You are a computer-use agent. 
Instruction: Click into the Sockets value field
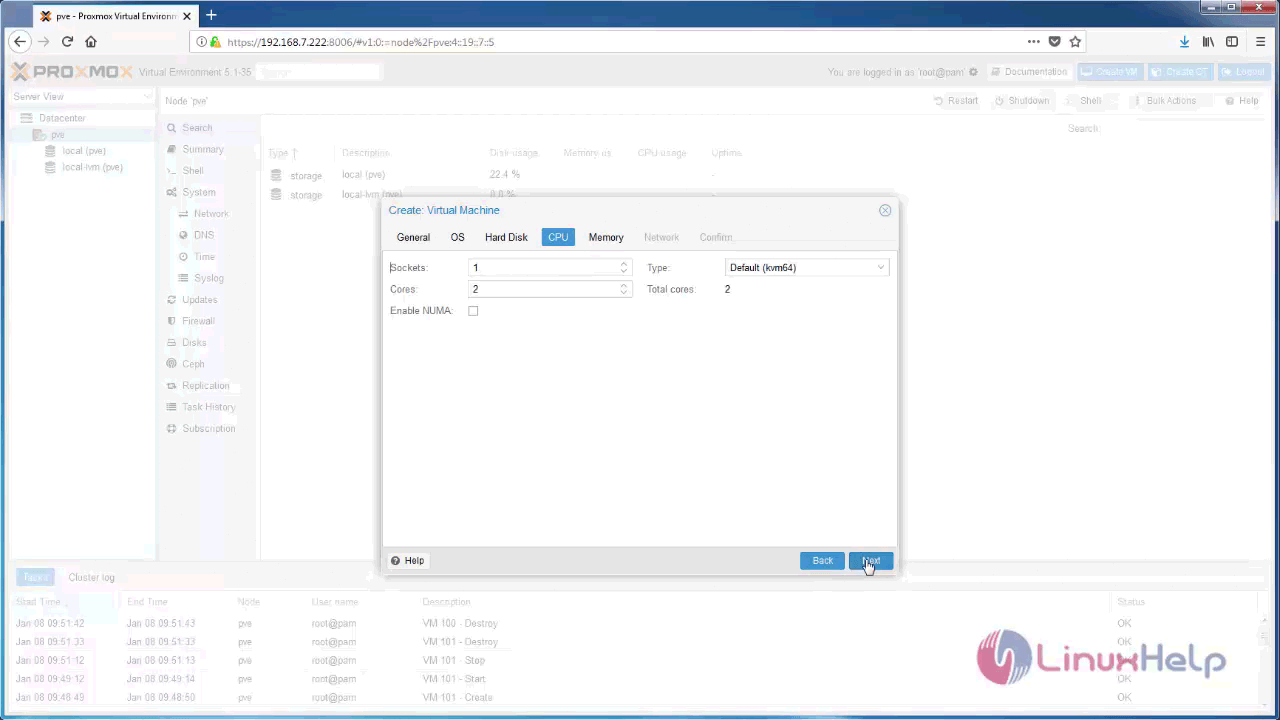pos(543,268)
